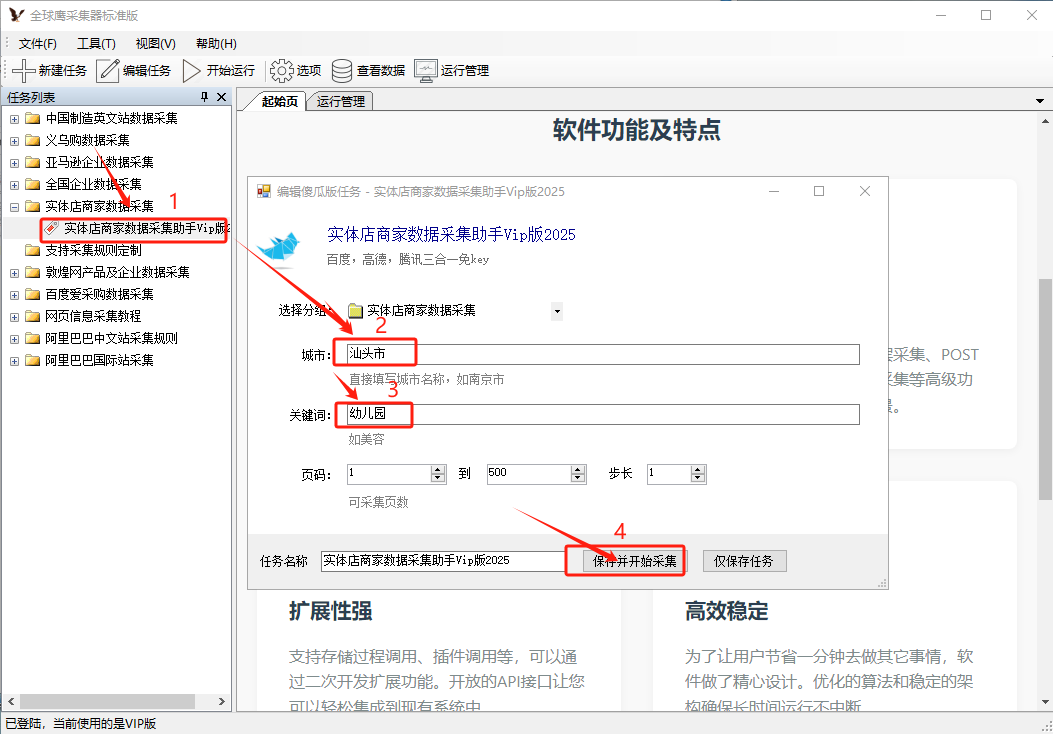Decrease the end page 500 spinner
Viewport: 1053px width, 734px height.
tap(578, 479)
